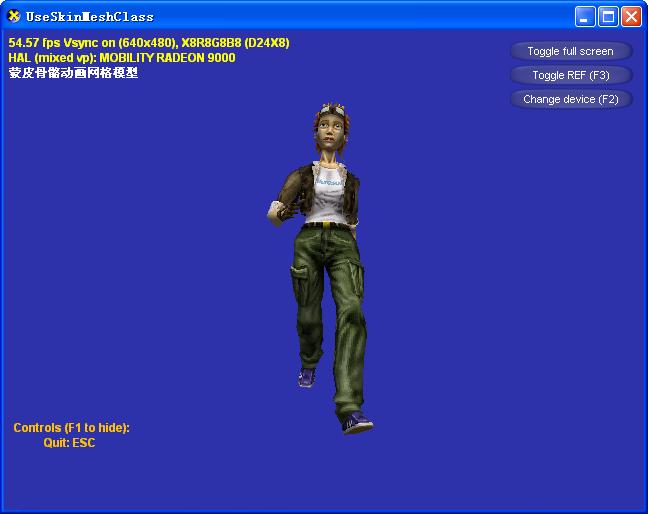Image resolution: width=648 pixels, height=514 pixels.
Task: Close the UseSkinMeshClass window
Action: tap(631, 17)
